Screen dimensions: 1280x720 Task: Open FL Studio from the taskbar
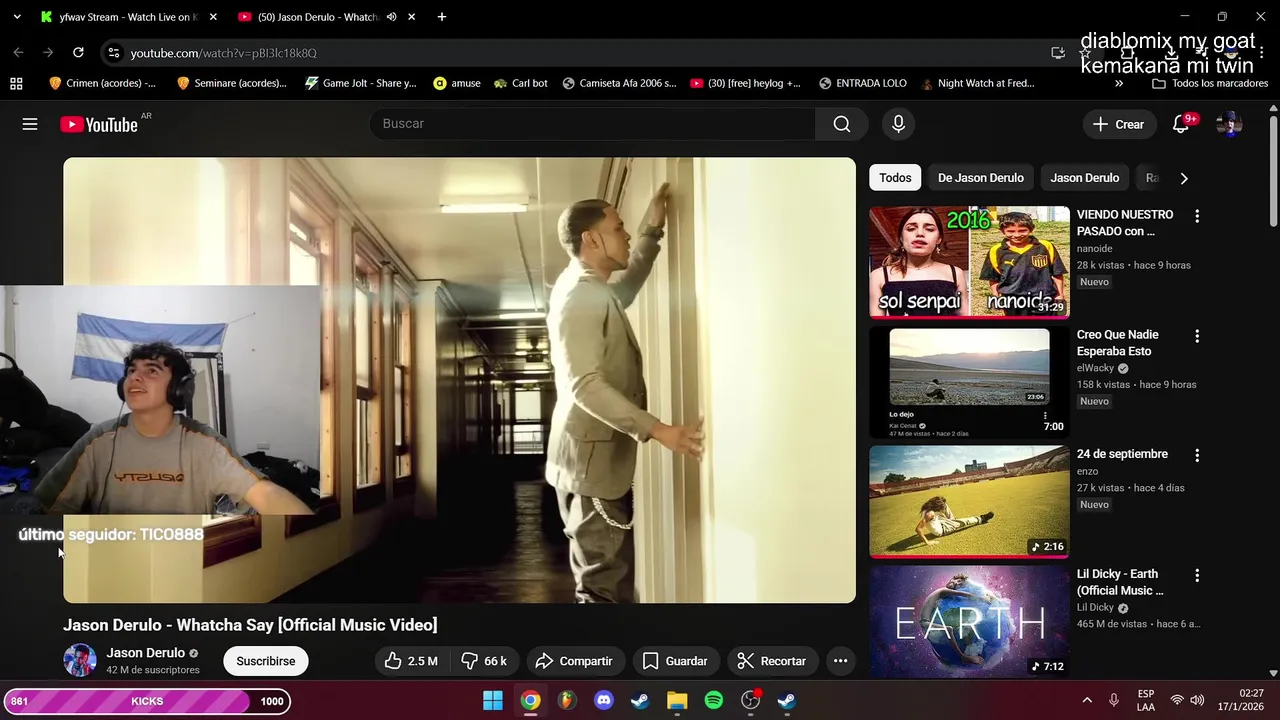tap(567, 701)
